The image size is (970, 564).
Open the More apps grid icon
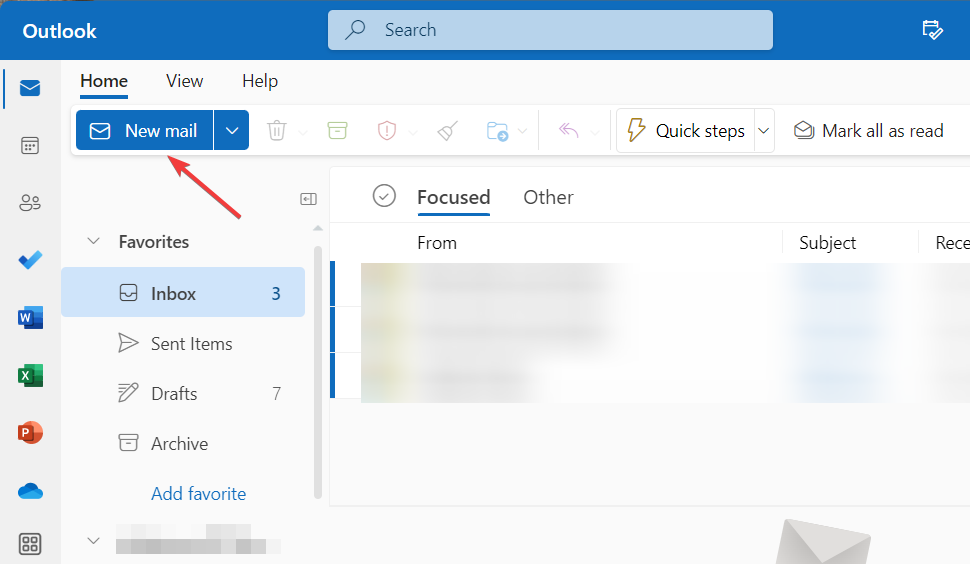[30, 544]
